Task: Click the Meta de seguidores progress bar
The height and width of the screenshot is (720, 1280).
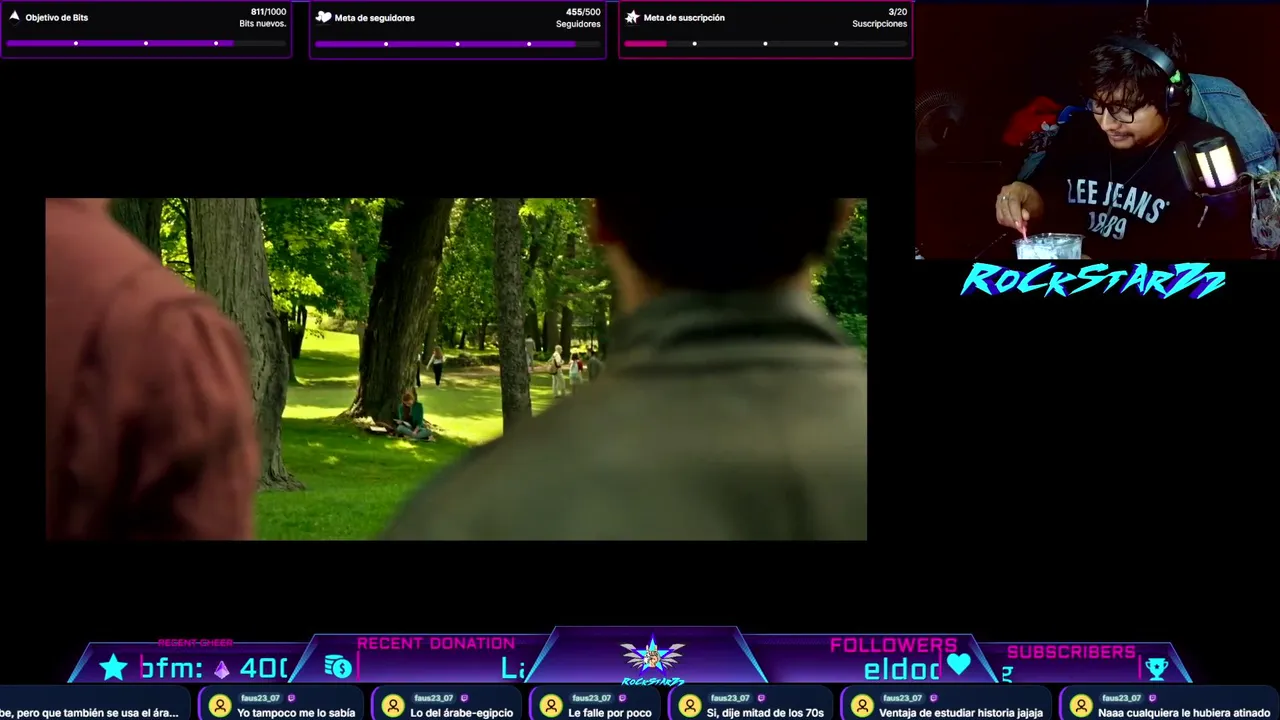Action: [457, 44]
